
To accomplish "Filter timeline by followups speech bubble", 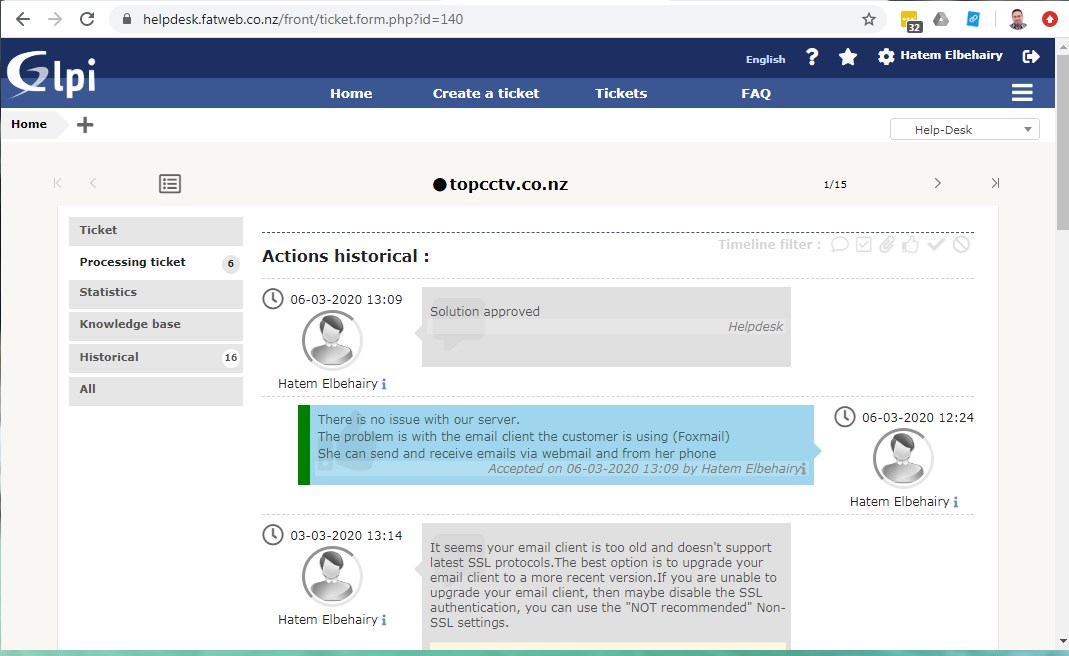I will [840, 244].
